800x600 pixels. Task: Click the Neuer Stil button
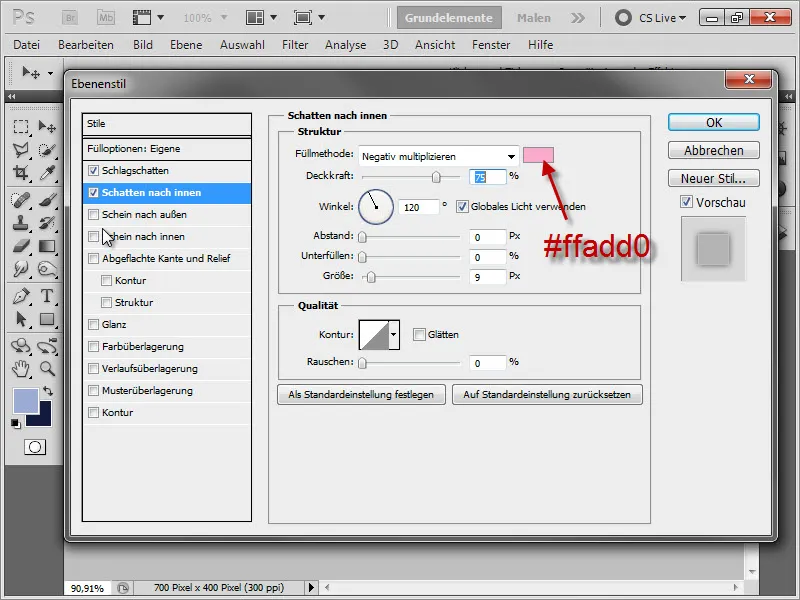[713, 179]
